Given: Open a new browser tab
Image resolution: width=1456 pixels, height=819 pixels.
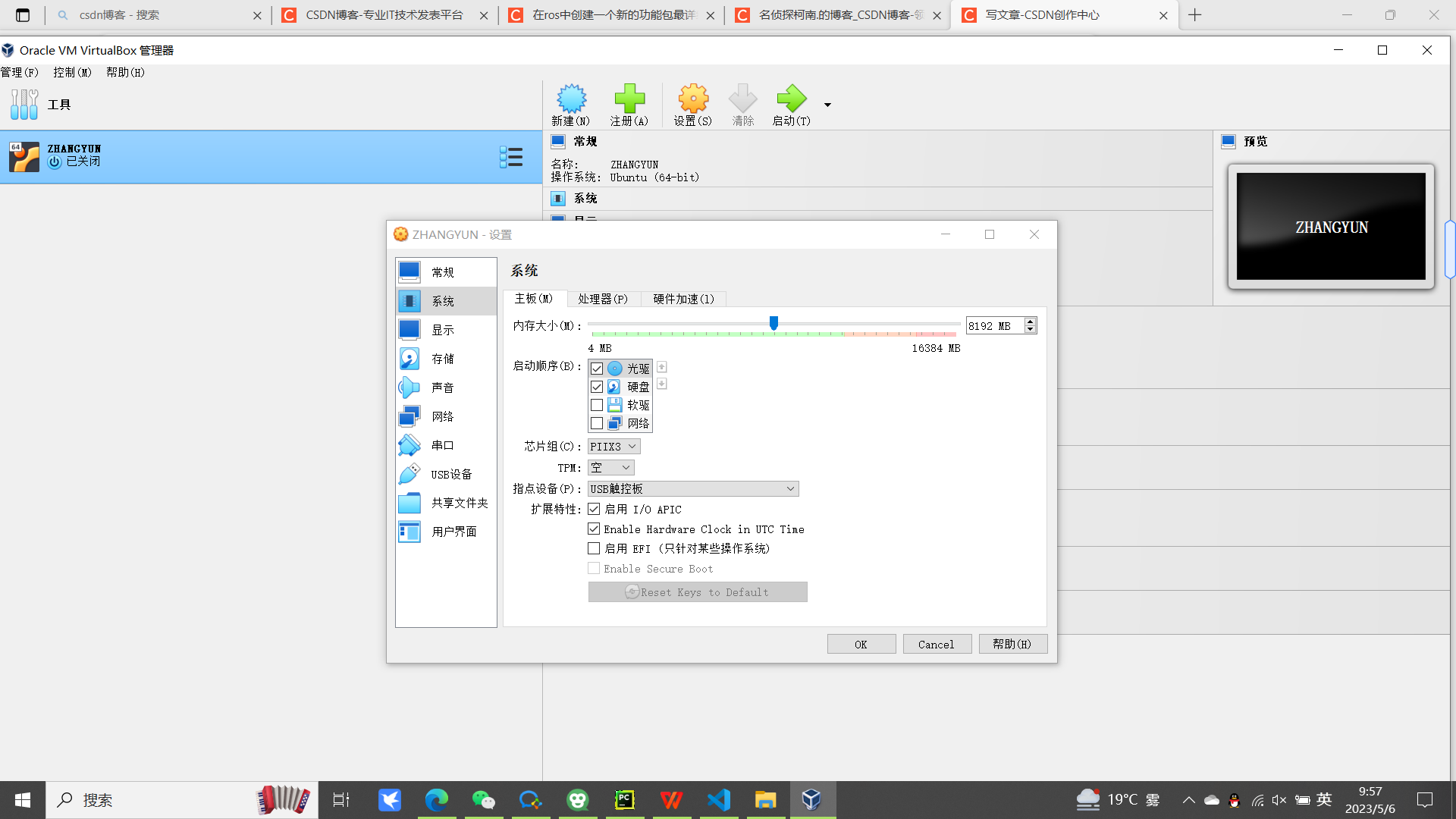Looking at the screenshot, I should point(1195,15).
